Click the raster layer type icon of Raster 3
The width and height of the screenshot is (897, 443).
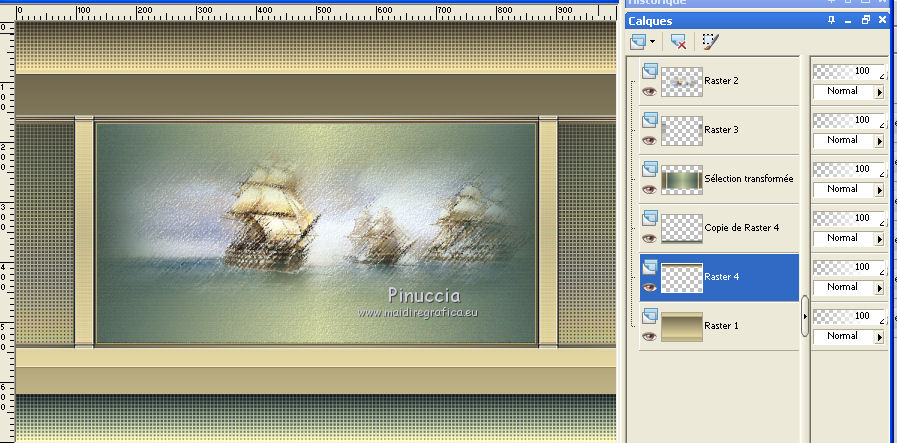click(x=650, y=120)
